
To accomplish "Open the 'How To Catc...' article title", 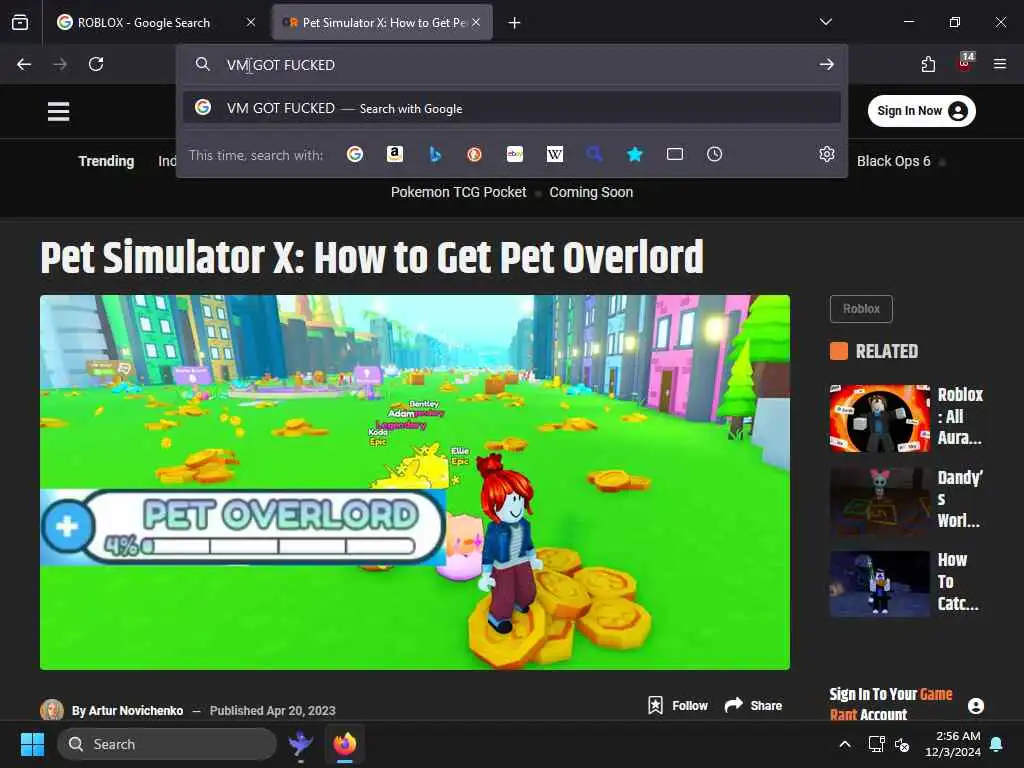I will 958,581.
